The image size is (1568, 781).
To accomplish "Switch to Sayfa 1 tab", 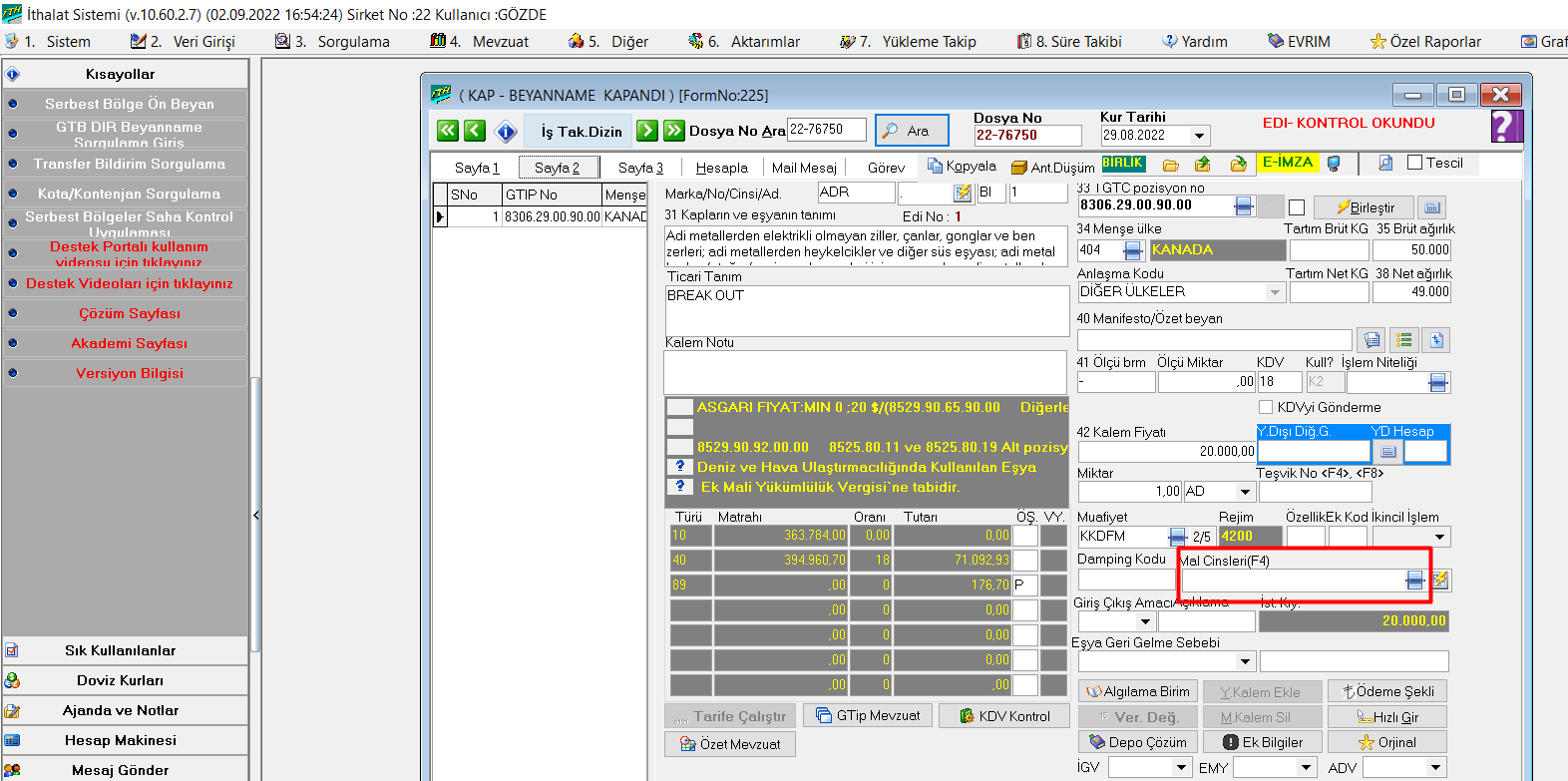I will tap(477, 168).
